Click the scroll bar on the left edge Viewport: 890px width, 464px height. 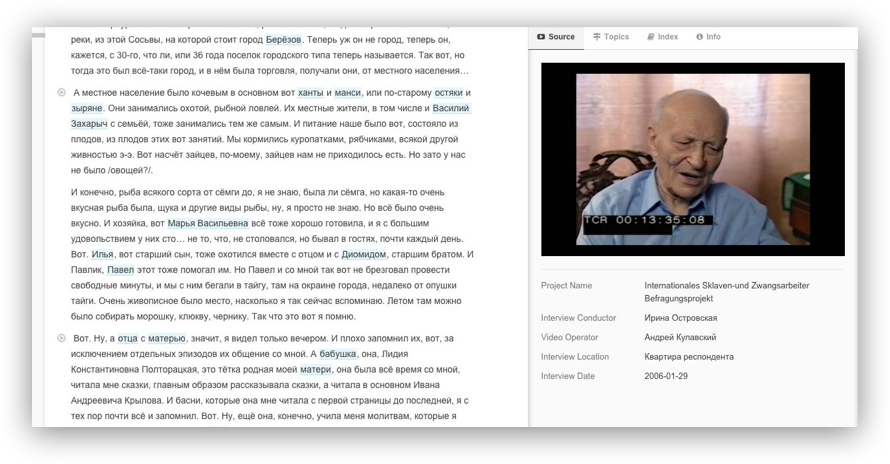38,35
